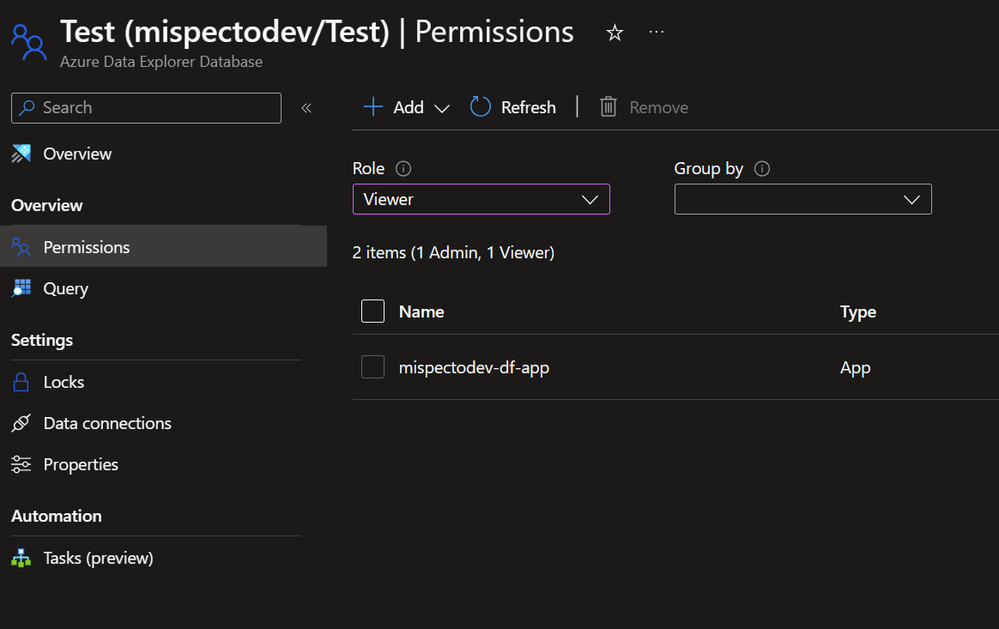
Task: Open Locks settings page
Action: (x=63, y=382)
